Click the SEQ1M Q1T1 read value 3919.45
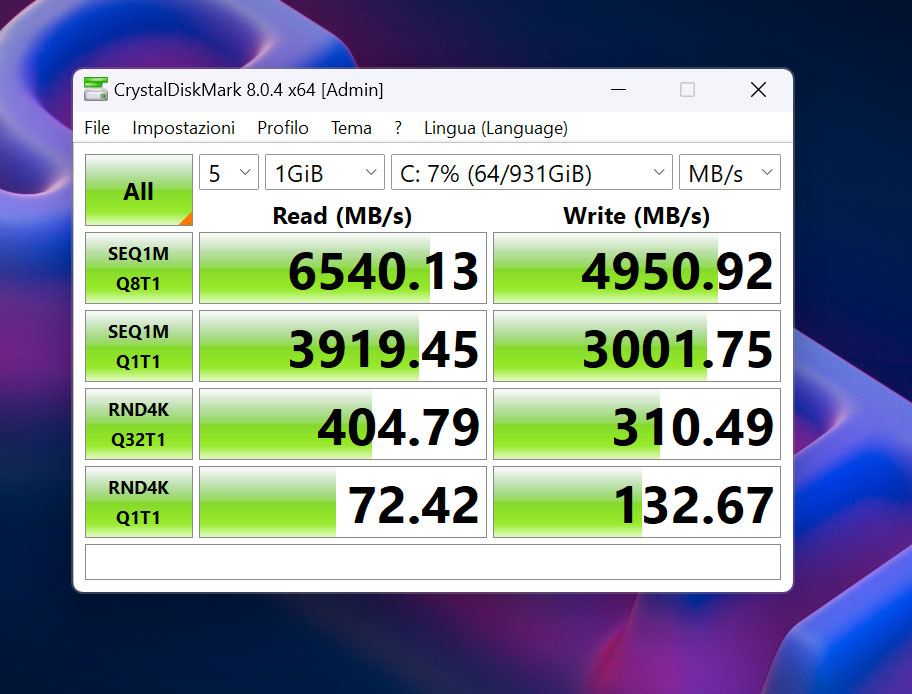This screenshot has height=694, width=912. tap(343, 346)
